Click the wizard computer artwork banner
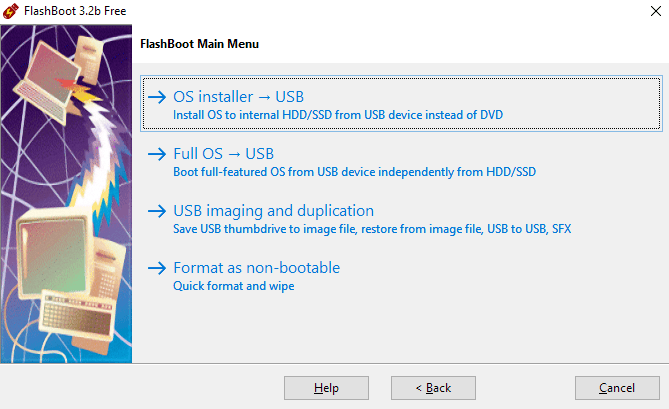The image size is (669, 409). pyautogui.click(x=66, y=194)
